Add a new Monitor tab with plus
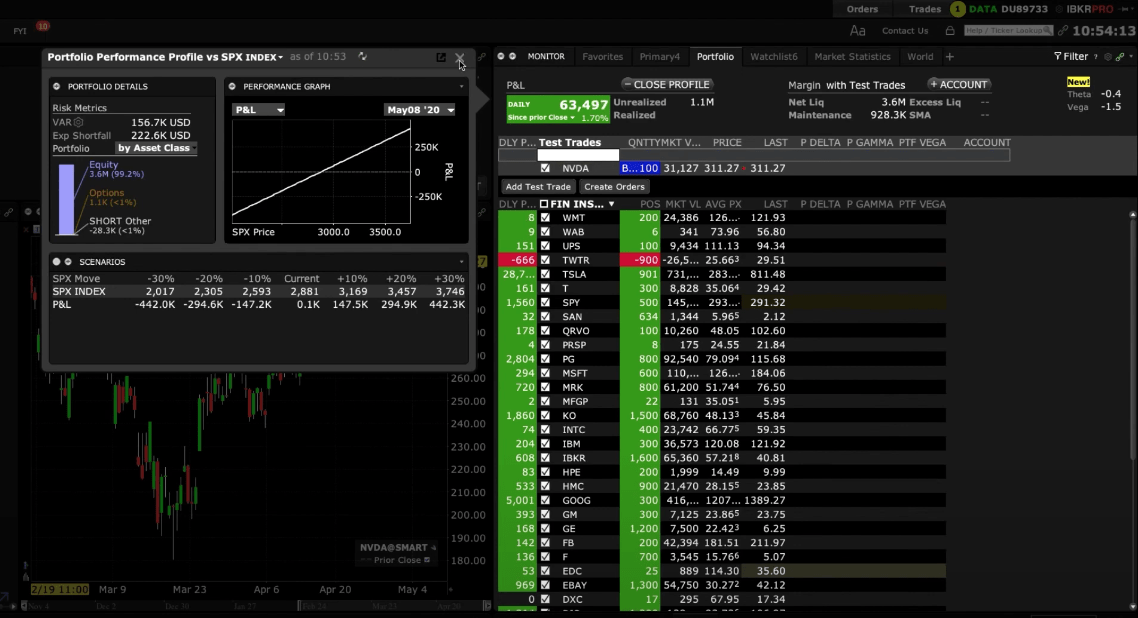This screenshot has height=618, width=1138. [949, 57]
